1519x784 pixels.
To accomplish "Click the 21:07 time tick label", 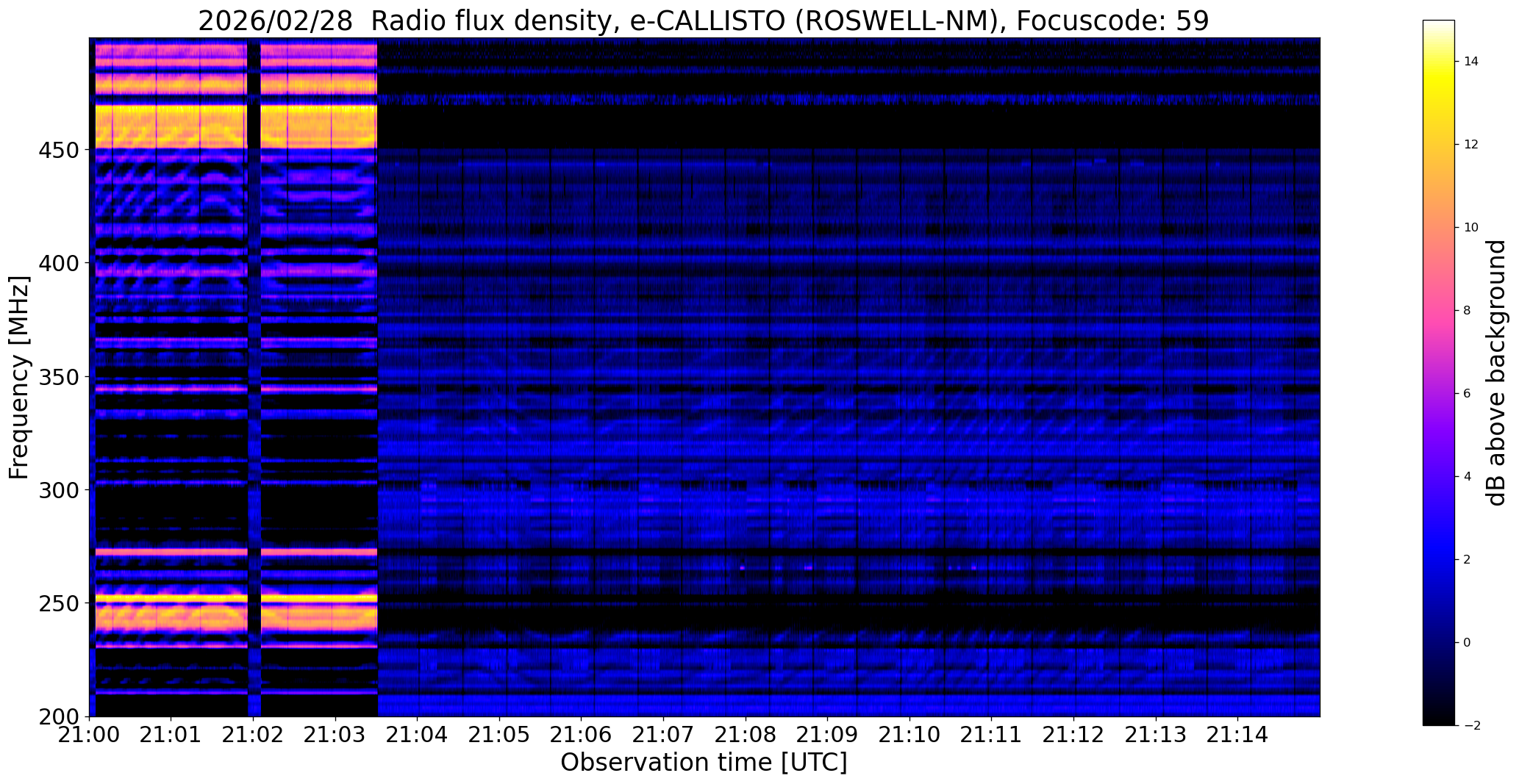I will [664, 734].
